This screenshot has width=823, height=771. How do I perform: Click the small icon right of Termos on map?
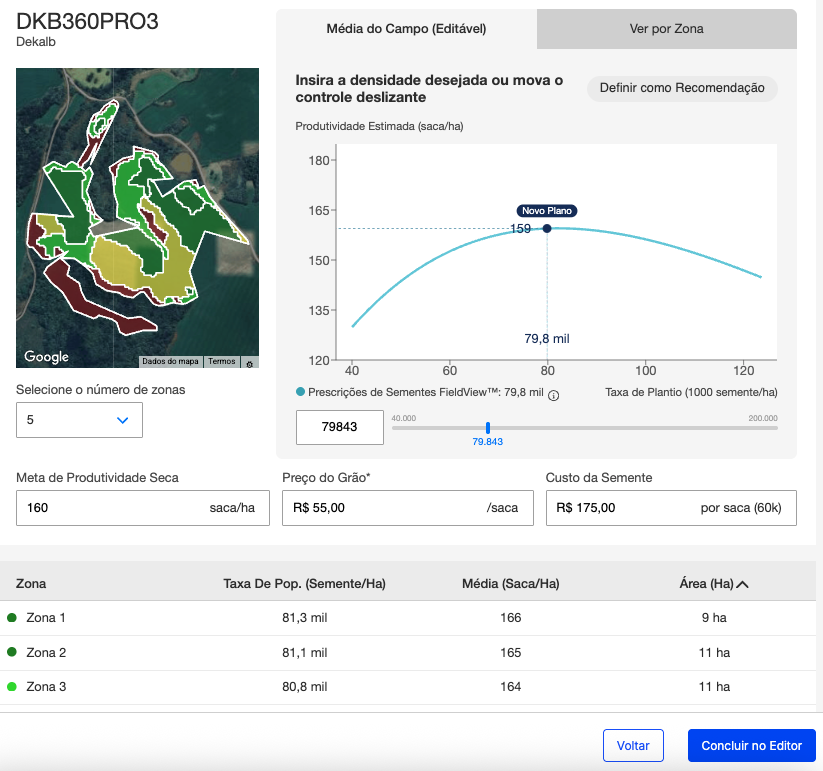(249, 362)
